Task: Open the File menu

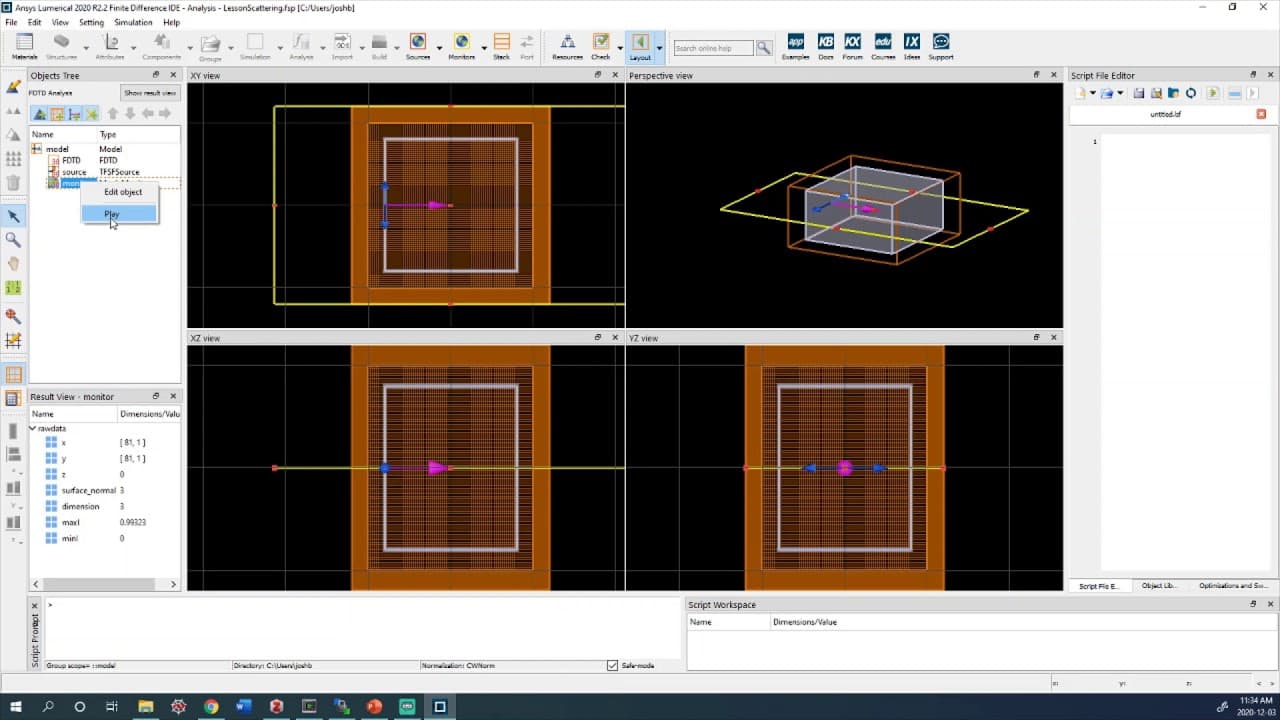Action: pos(11,22)
